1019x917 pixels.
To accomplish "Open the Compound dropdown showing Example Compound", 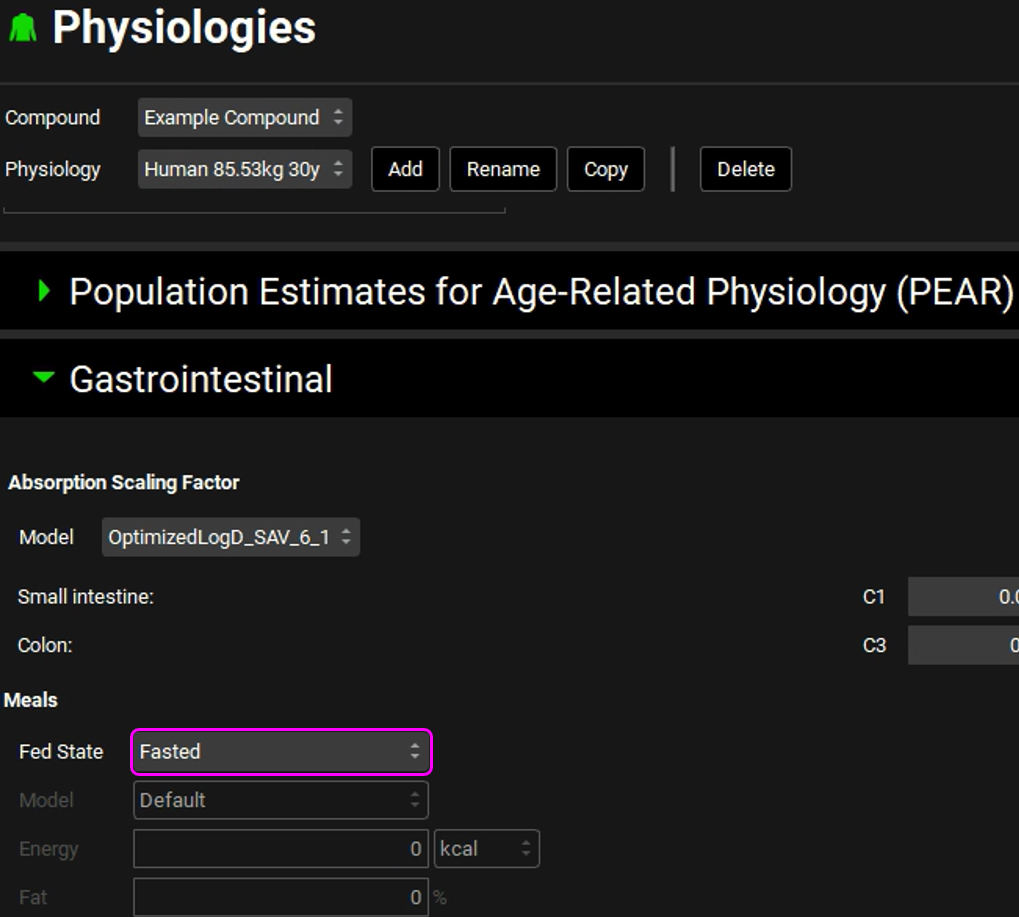I will (244, 118).
